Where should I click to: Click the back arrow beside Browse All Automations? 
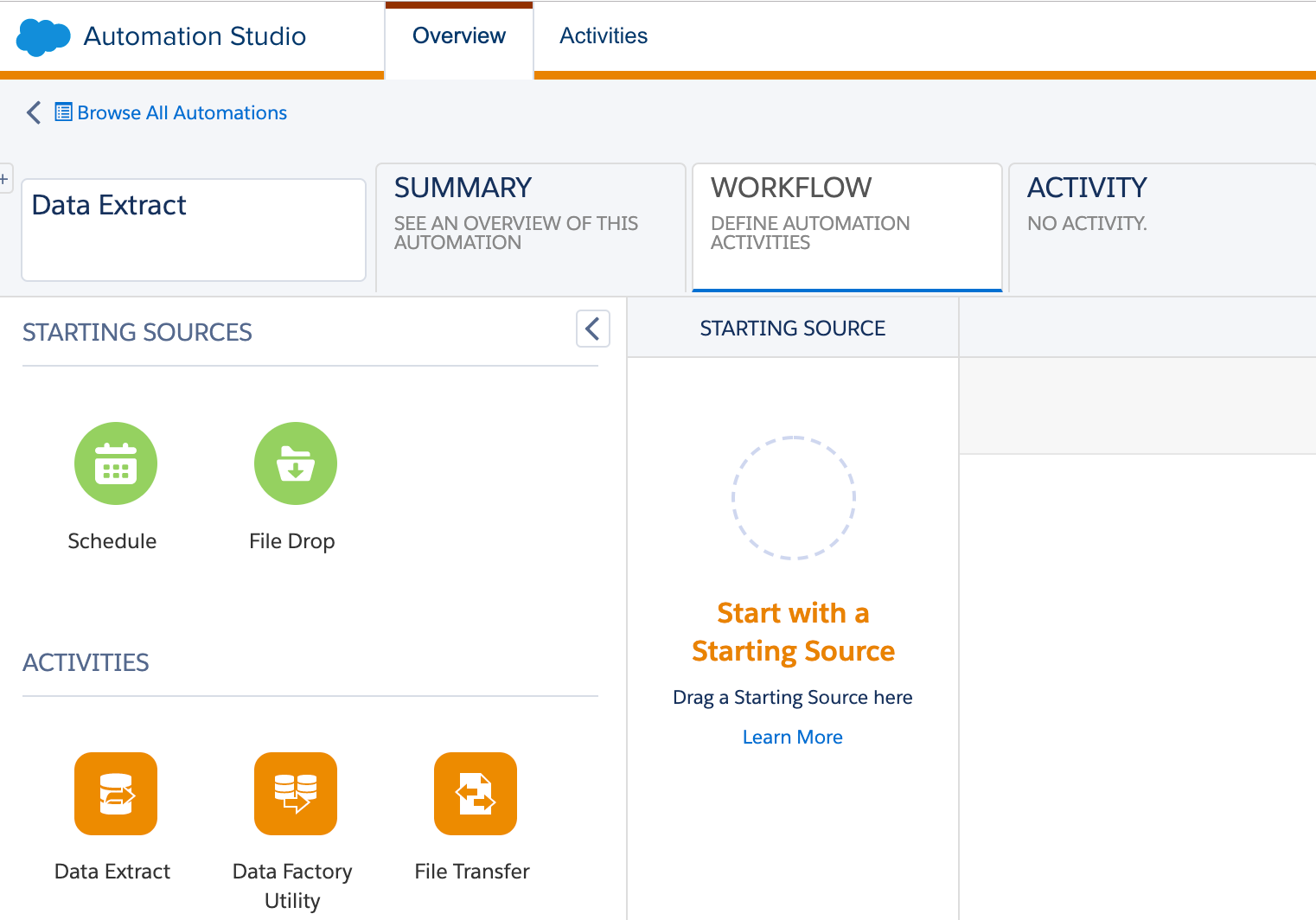34,112
